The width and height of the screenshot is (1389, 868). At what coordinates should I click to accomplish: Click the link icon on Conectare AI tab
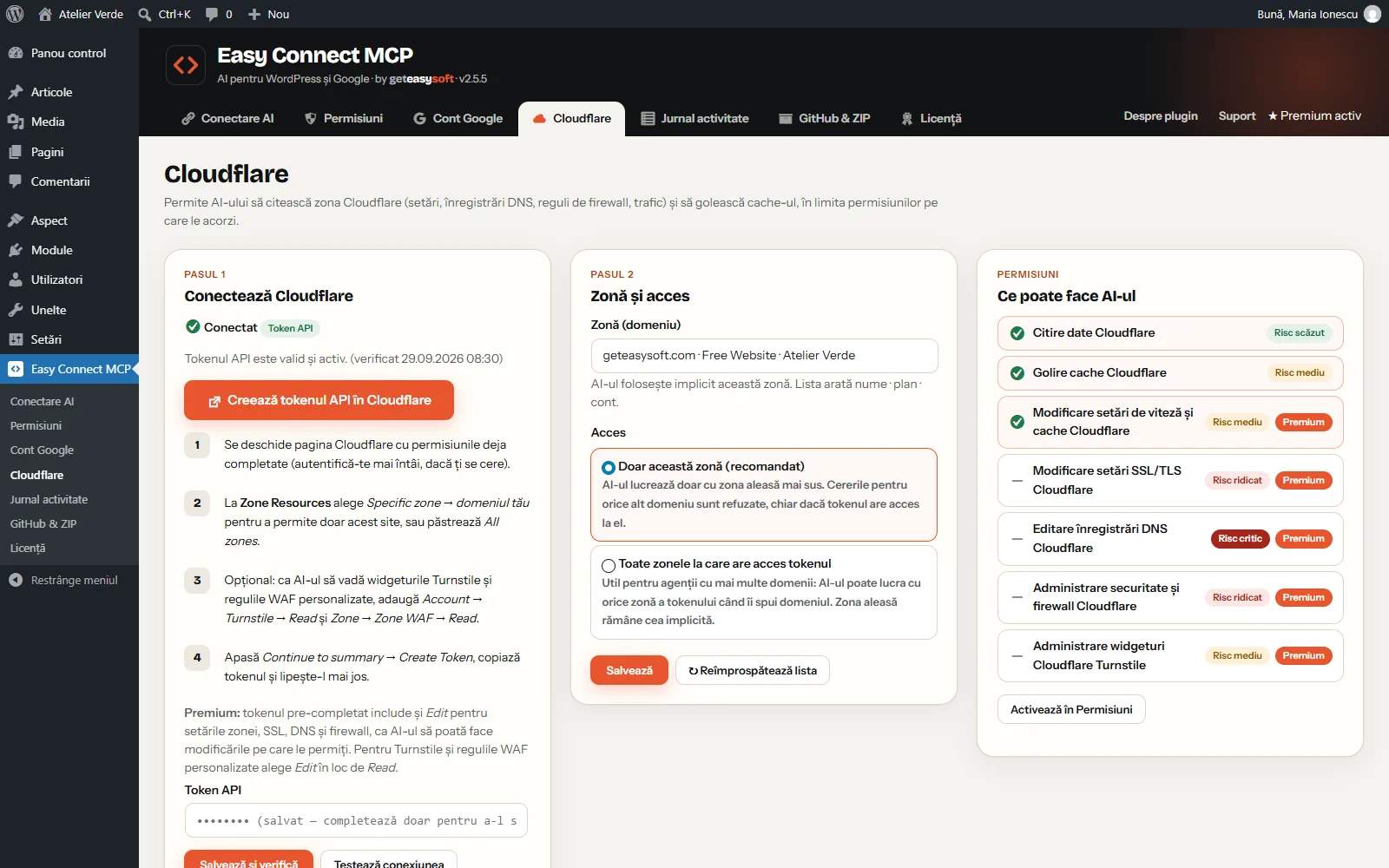[188, 118]
